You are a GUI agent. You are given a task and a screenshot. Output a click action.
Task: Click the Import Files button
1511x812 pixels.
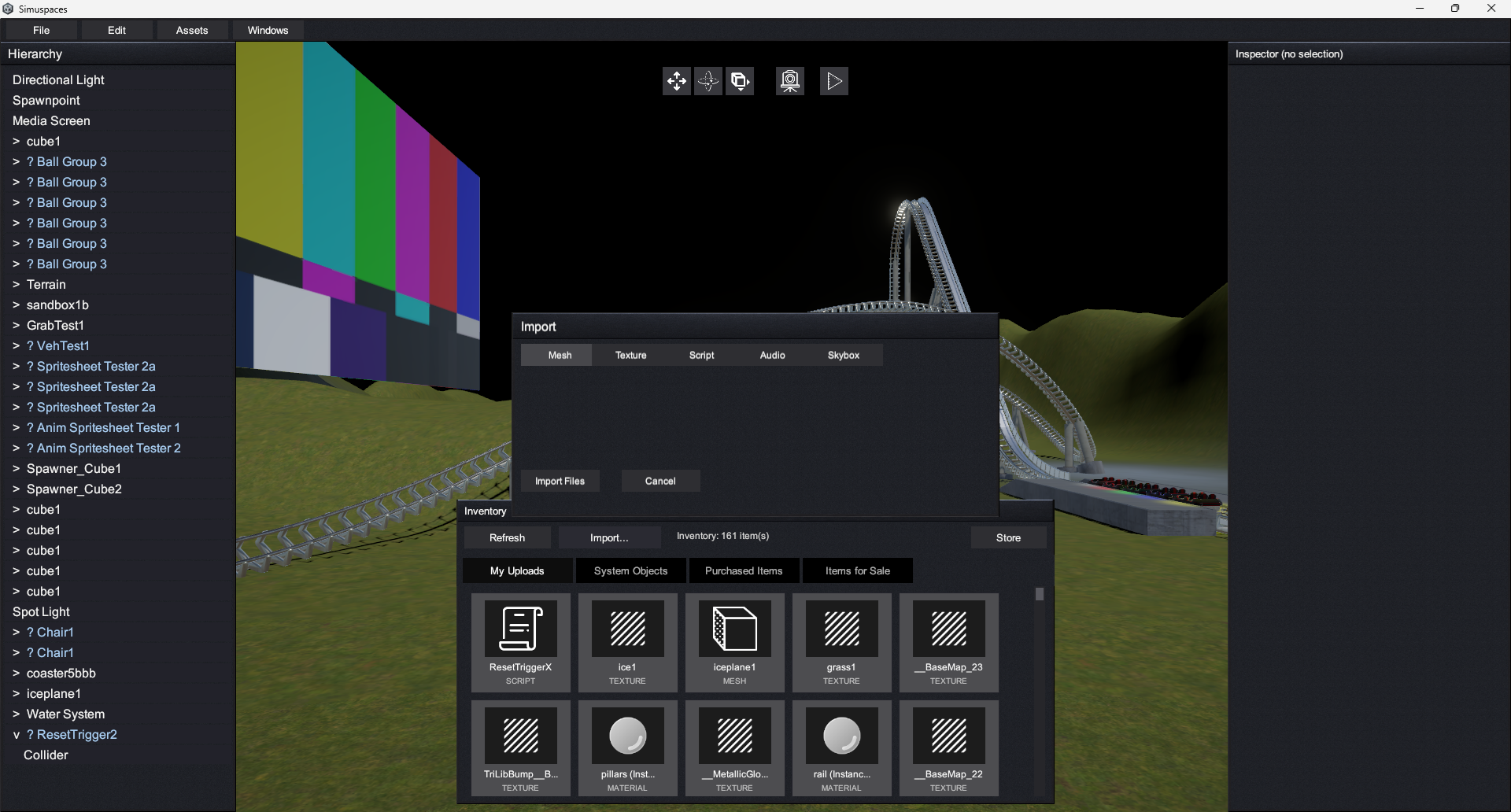560,481
